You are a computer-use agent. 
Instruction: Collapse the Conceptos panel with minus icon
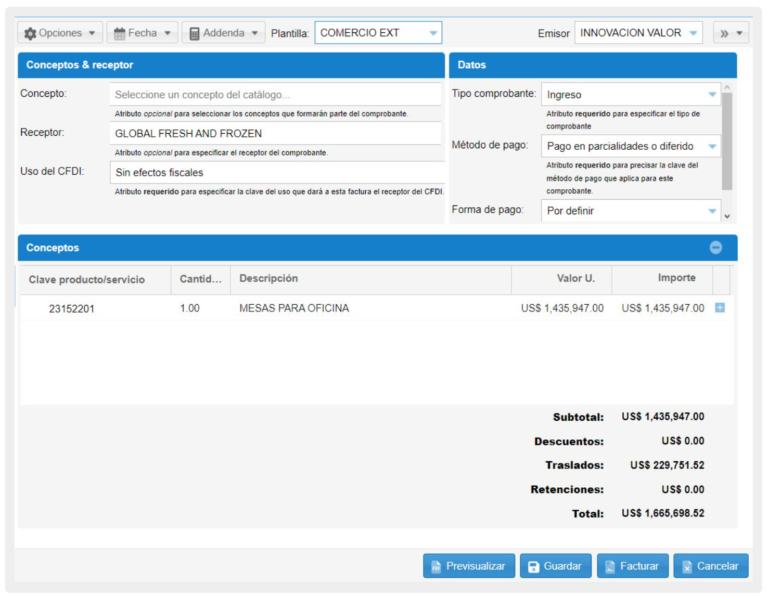715,248
